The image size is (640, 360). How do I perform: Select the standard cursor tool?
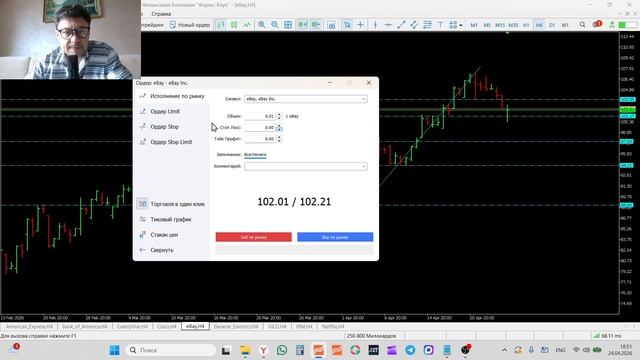[x=347, y=25]
